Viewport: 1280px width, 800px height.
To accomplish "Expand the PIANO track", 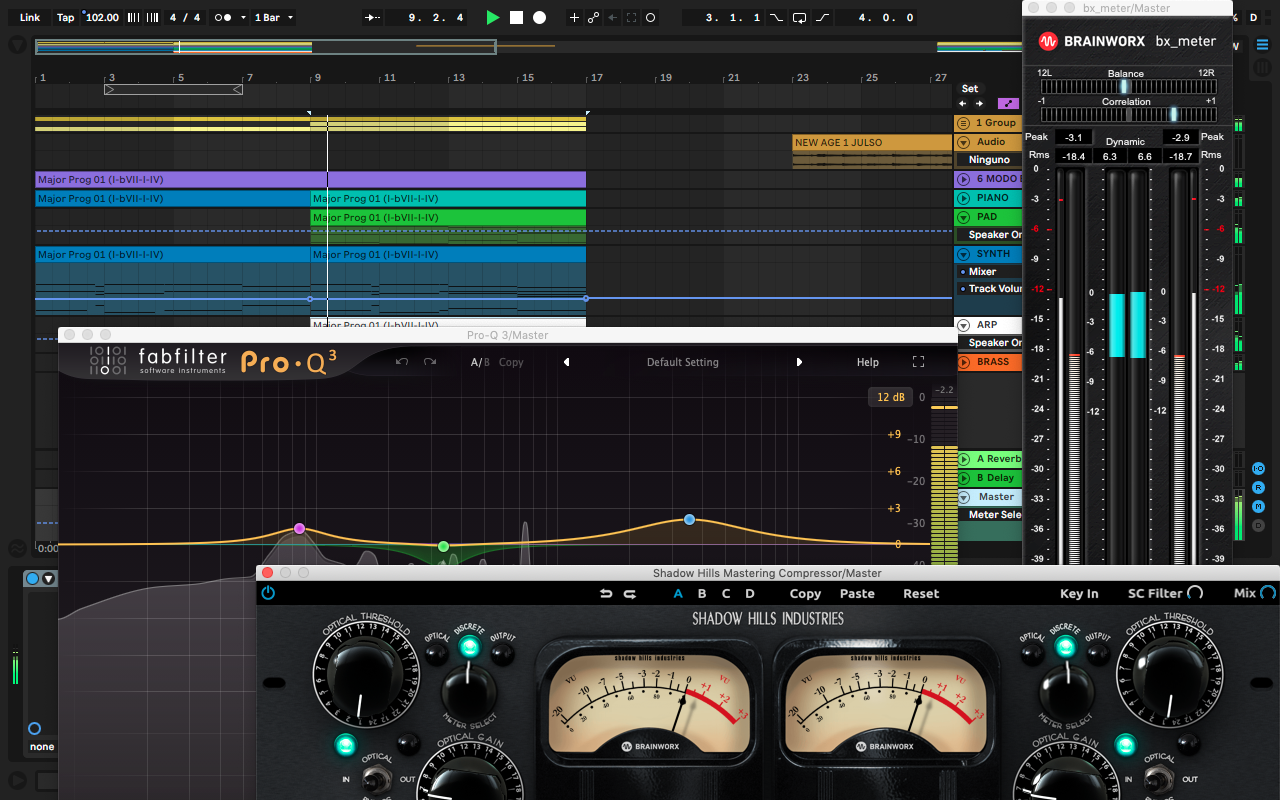I will pos(963,198).
